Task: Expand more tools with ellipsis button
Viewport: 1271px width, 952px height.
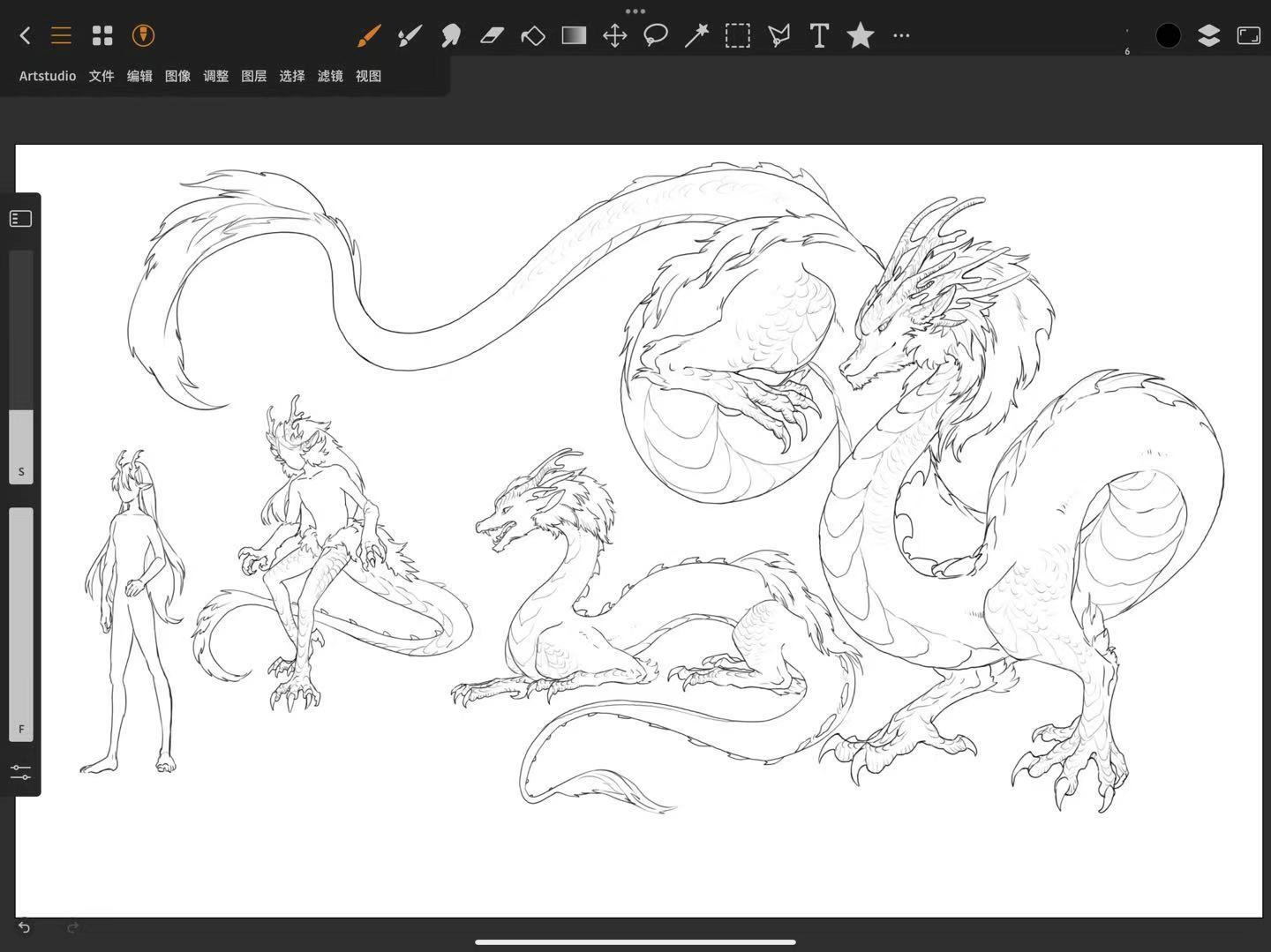Action: tap(901, 36)
